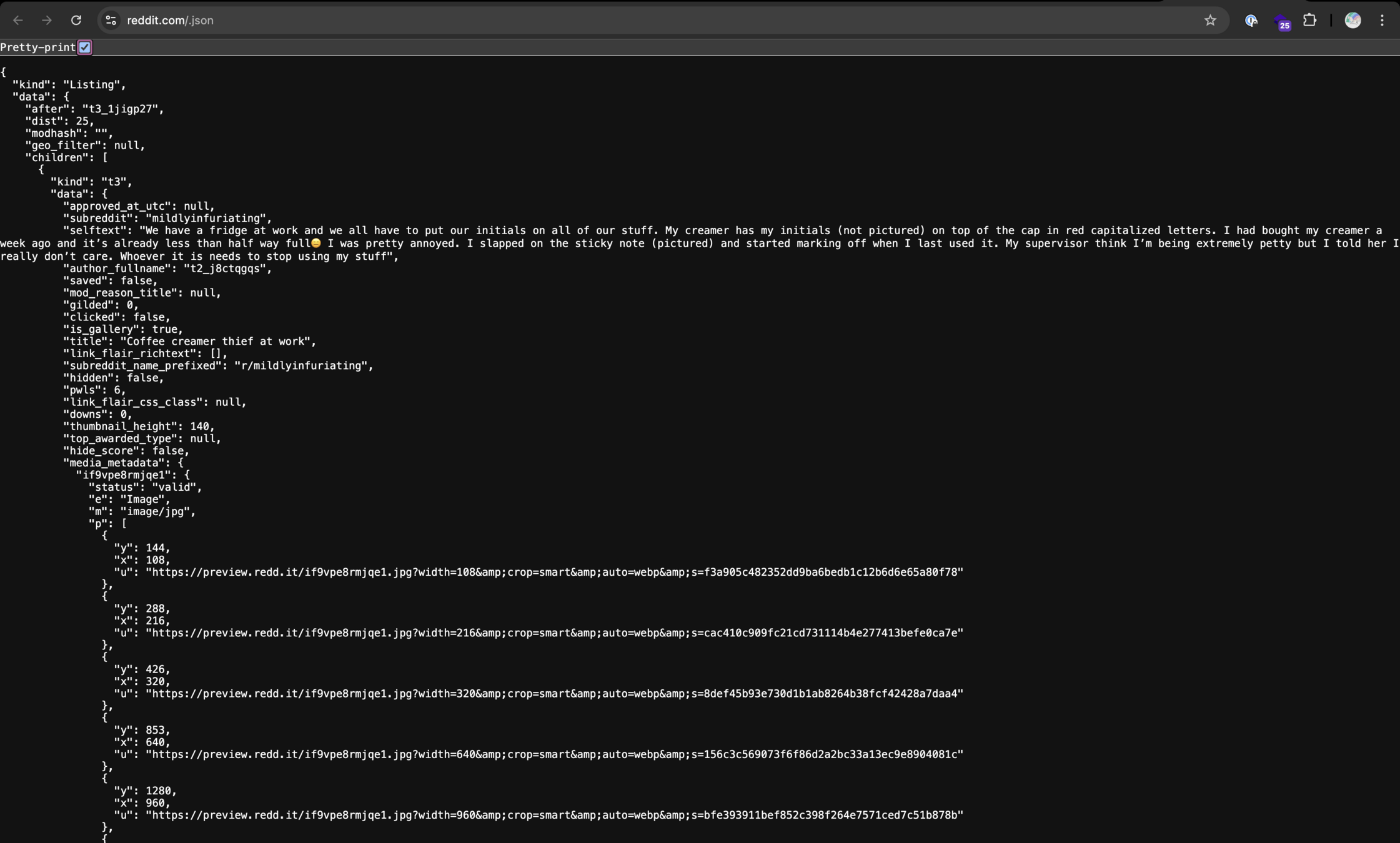Bookmark this page with the star icon
Screen dimensions: 1400x843
pos(1210,21)
